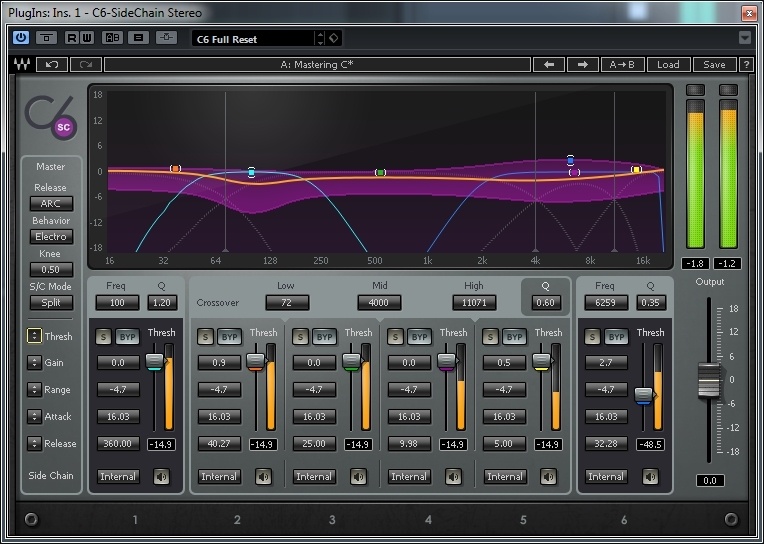764x544 pixels.
Task: Click the master Attack stepper arrows
Action: click(34, 416)
